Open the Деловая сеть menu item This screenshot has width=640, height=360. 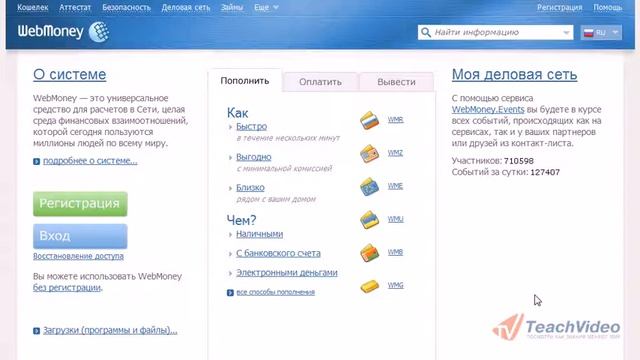pos(186,7)
